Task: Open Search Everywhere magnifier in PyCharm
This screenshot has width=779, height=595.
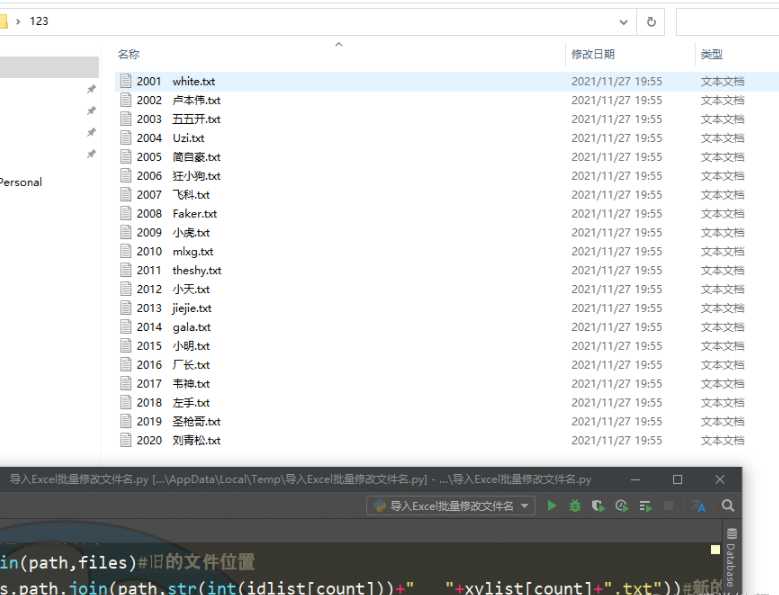Action: [727, 506]
